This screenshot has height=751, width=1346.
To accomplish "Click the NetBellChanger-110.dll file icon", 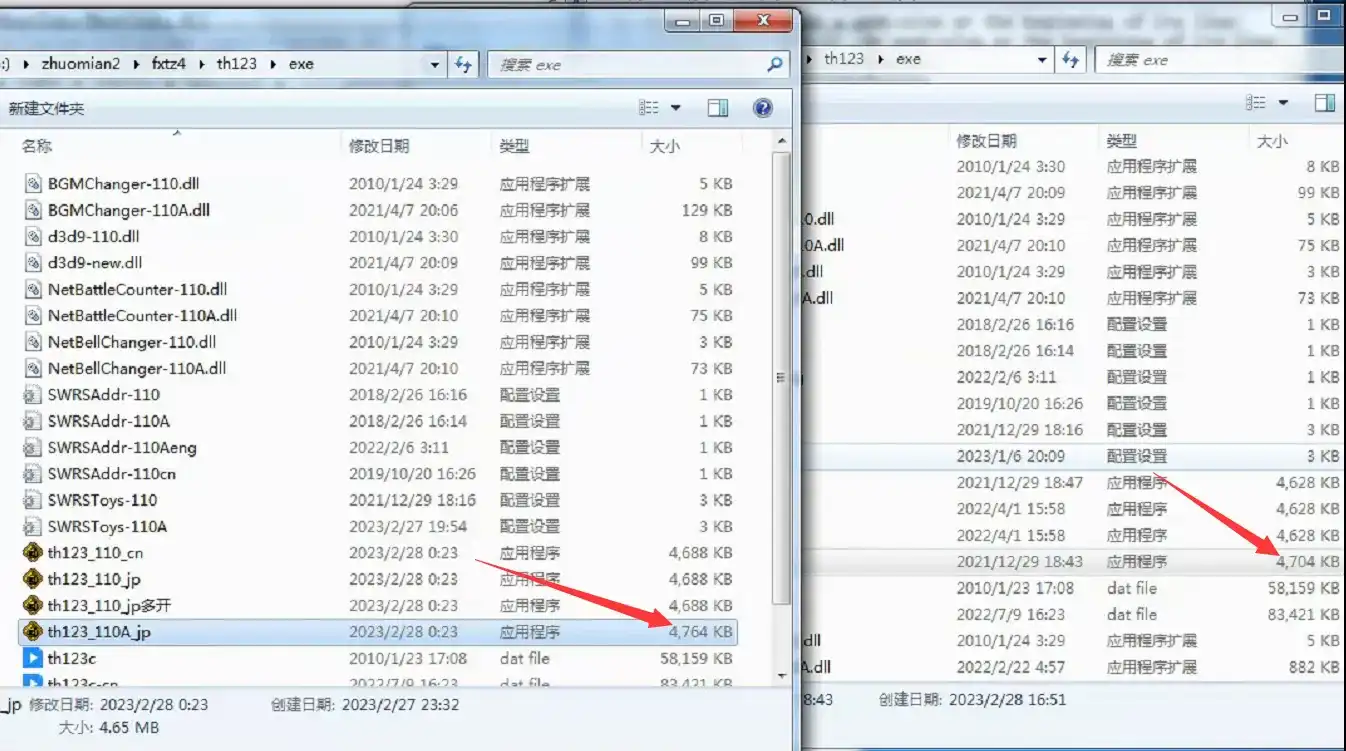I will (x=33, y=342).
